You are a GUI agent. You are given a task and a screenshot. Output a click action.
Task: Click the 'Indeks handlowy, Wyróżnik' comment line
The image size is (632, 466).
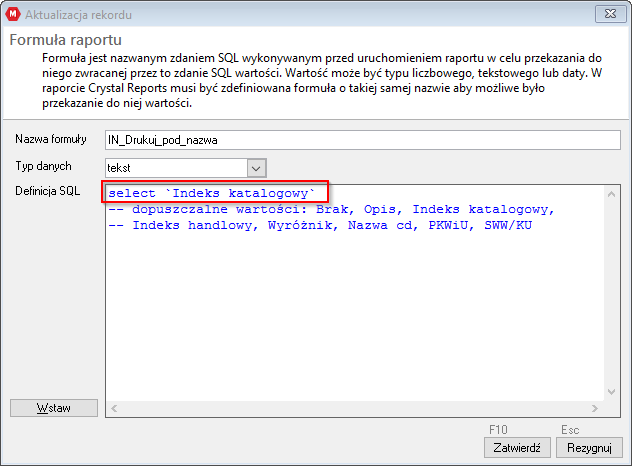[x=318, y=226]
